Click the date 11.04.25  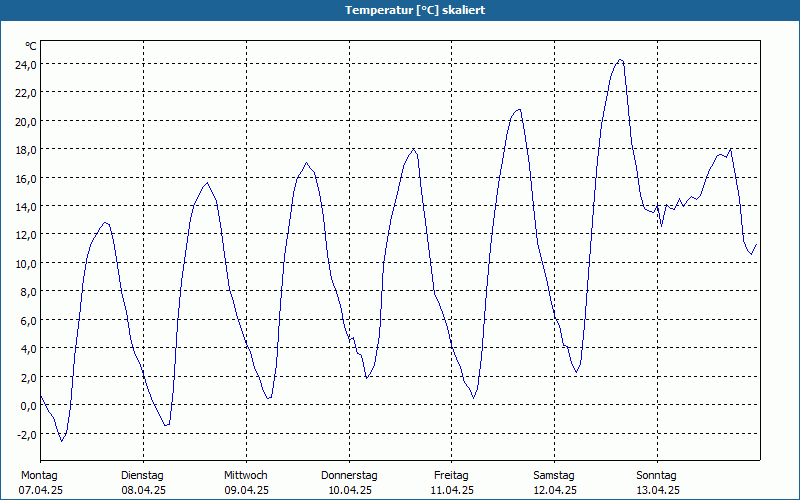tap(452, 491)
